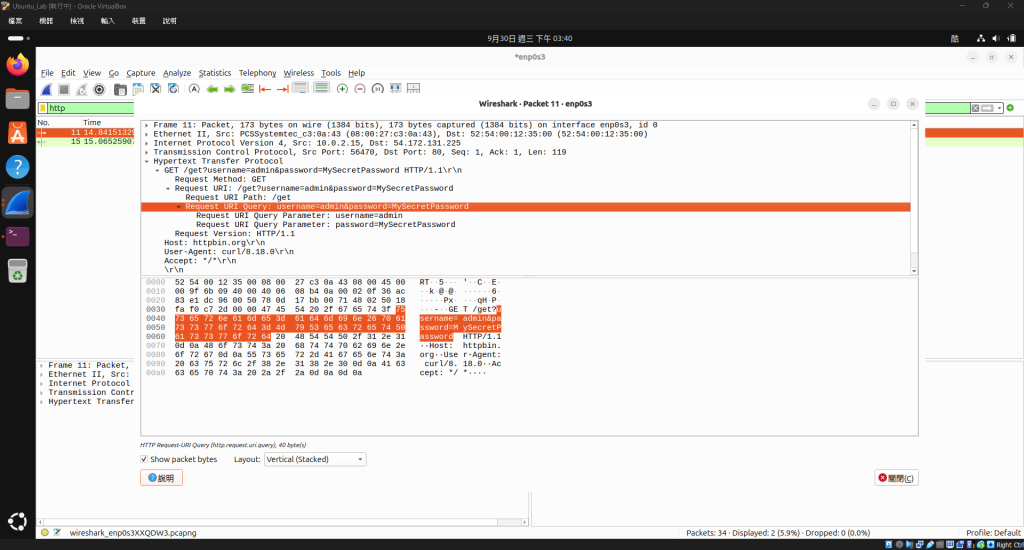Collapse the GET /get?username request line
The width and height of the screenshot is (1024, 550).
coord(157,170)
